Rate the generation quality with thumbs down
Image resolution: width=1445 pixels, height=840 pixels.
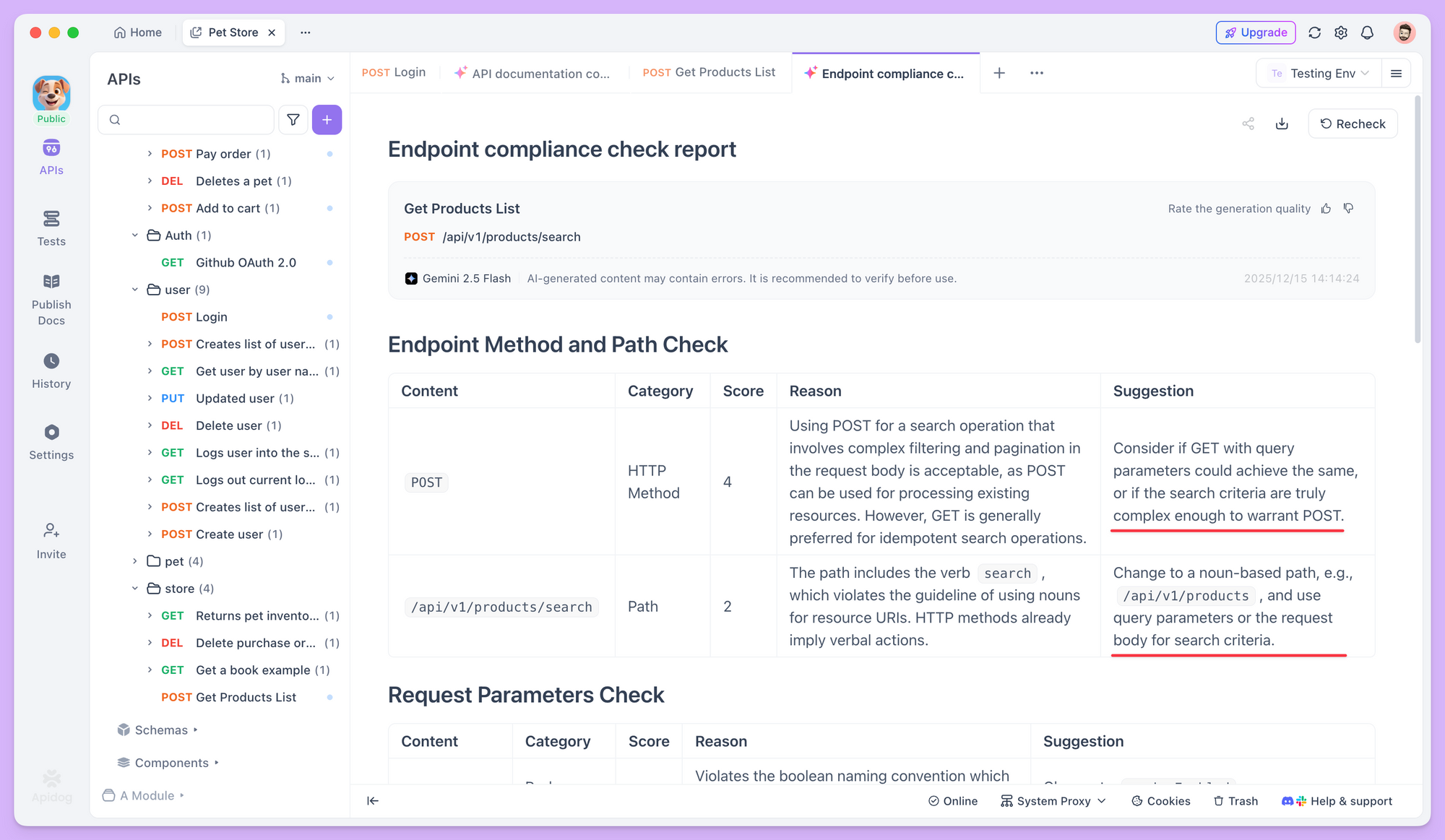[1348, 208]
